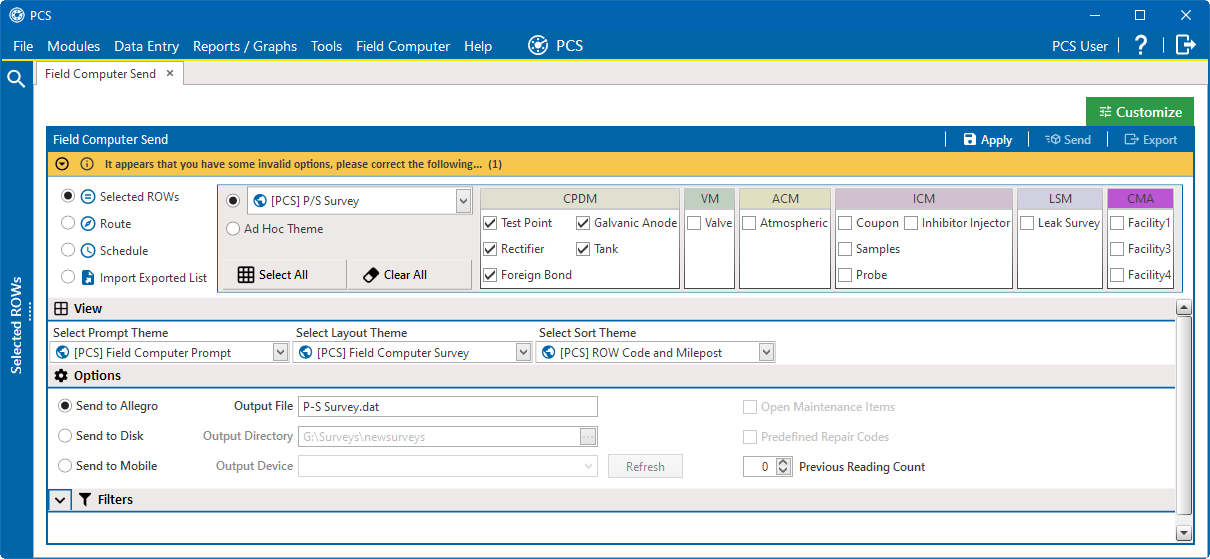Click the Export button in the header
The image size is (1210, 559).
1151,140
